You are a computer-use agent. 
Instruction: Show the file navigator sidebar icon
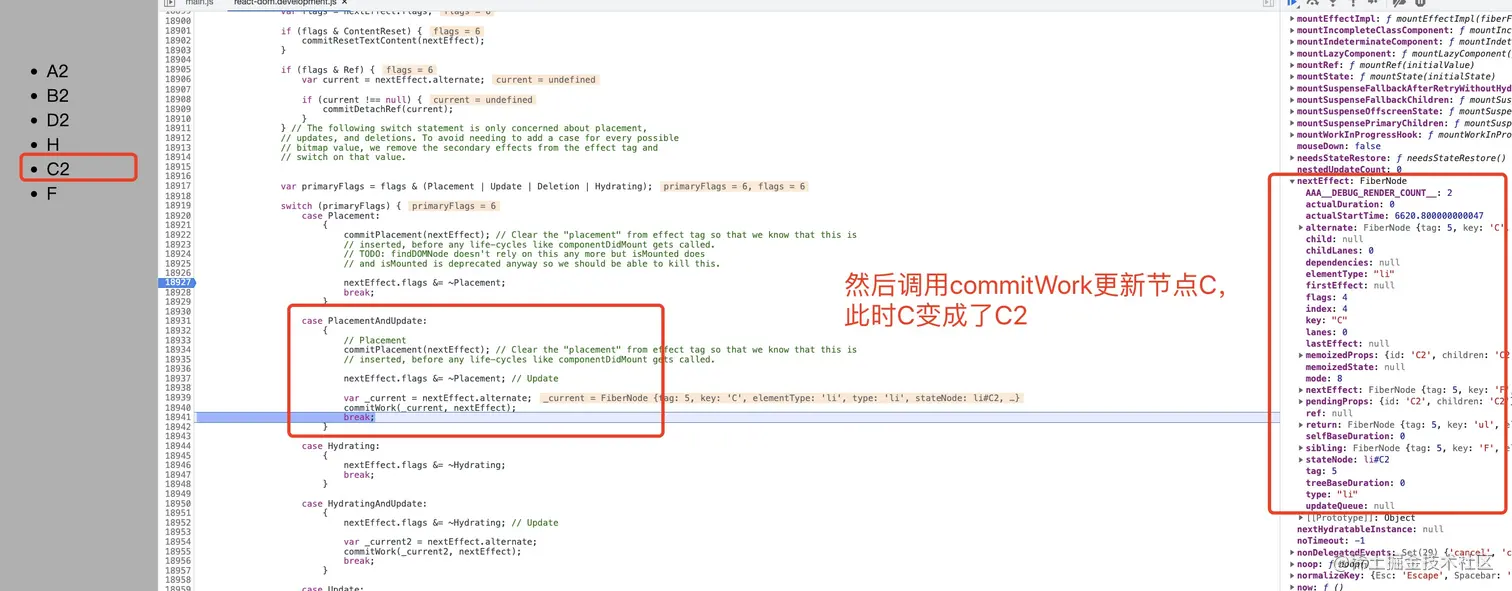pos(169,3)
